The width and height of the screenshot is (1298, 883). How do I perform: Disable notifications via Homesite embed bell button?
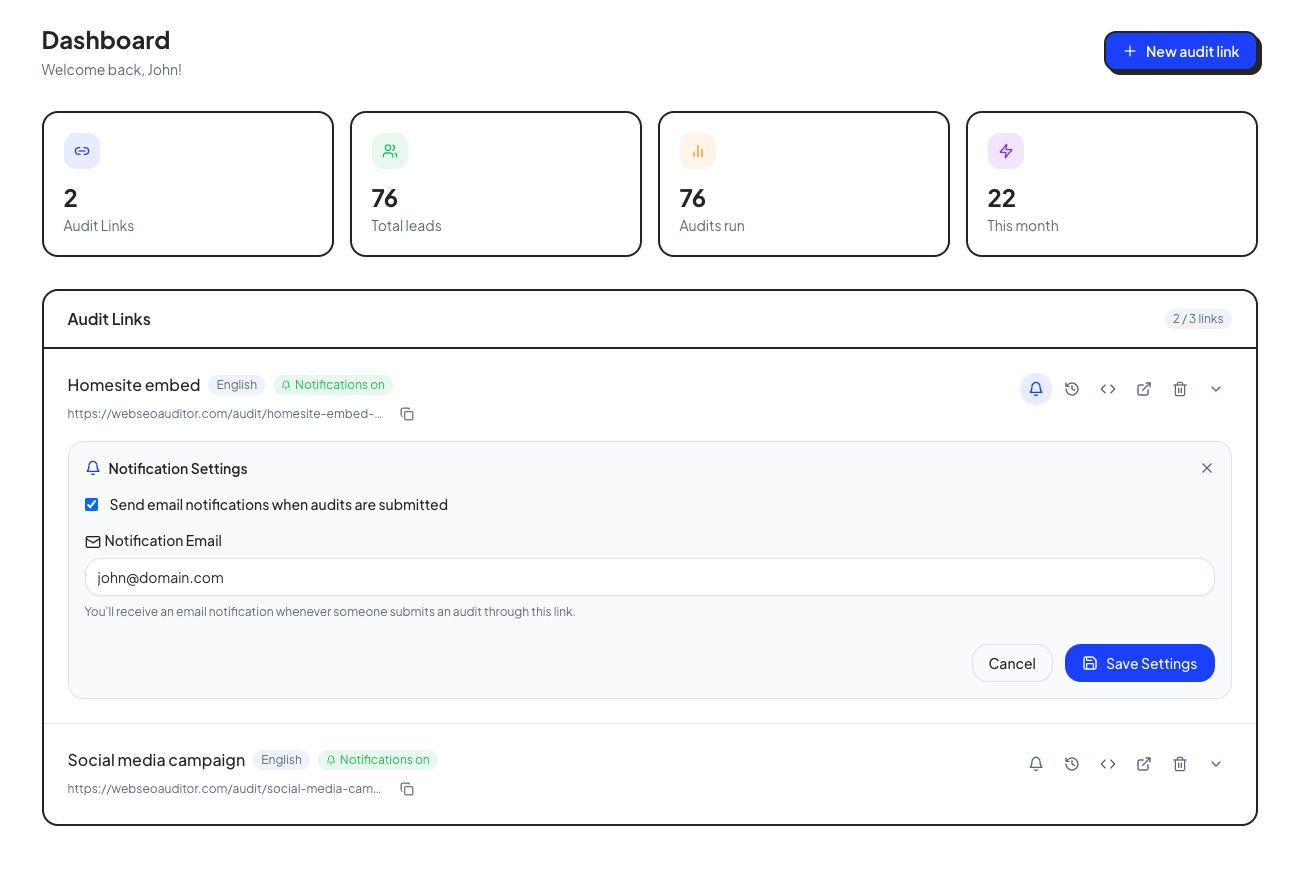1036,389
